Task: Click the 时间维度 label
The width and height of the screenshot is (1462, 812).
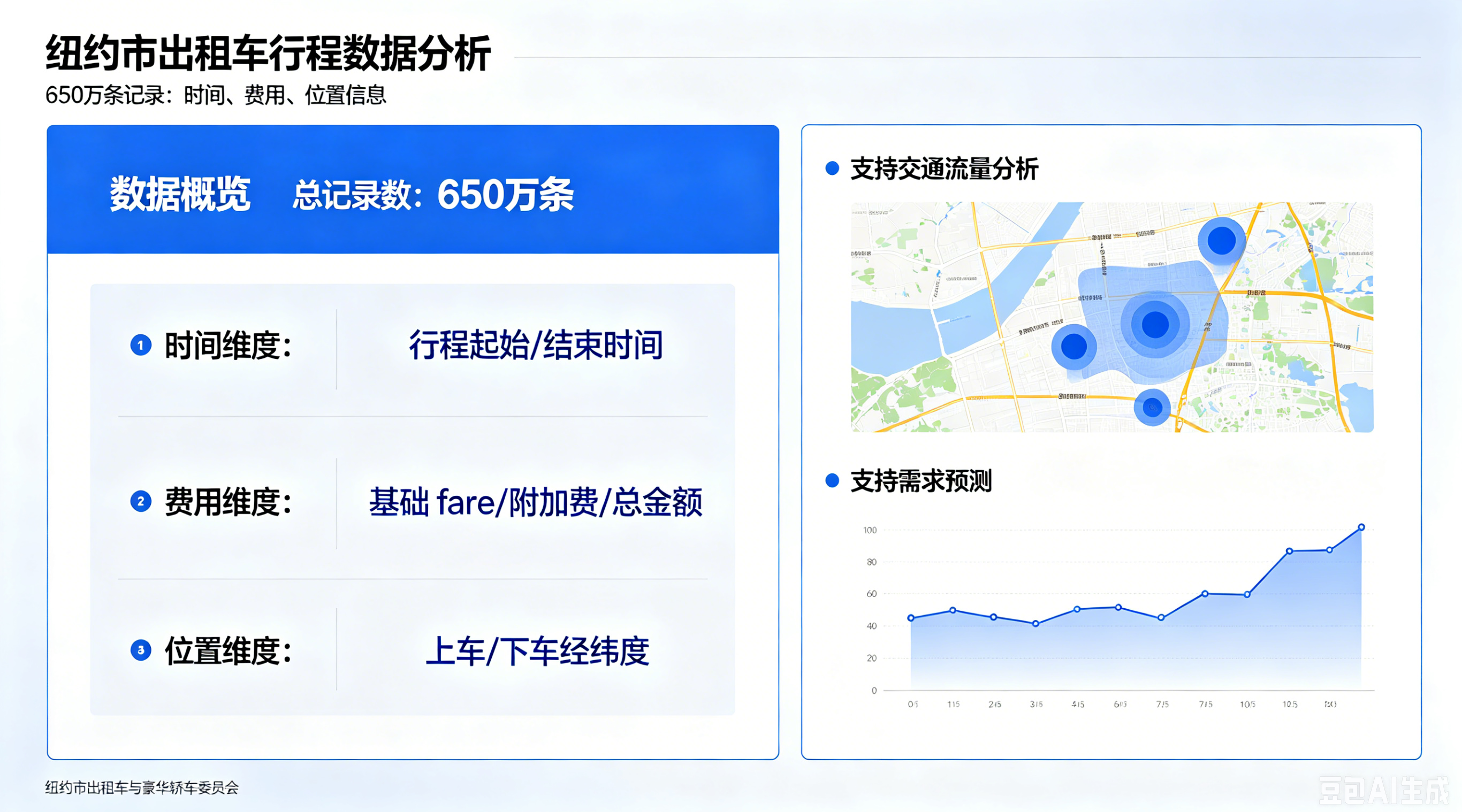Action: tap(228, 345)
